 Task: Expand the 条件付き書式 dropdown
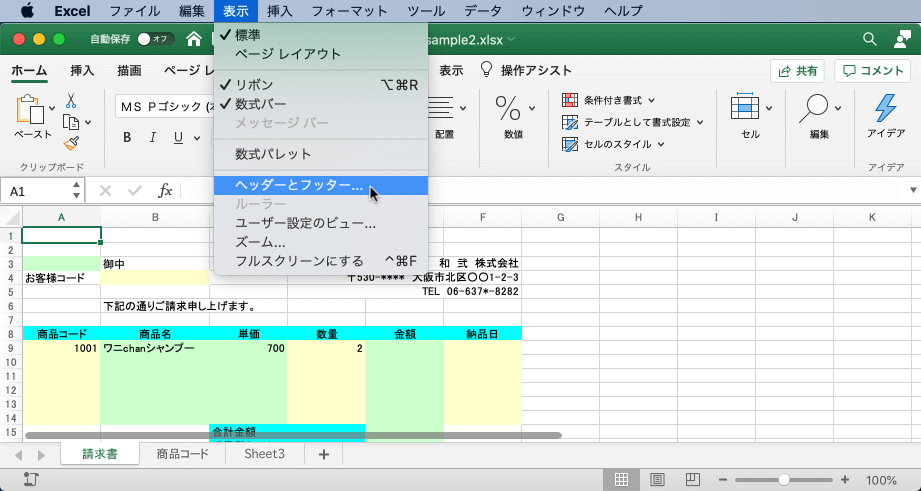[651, 100]
